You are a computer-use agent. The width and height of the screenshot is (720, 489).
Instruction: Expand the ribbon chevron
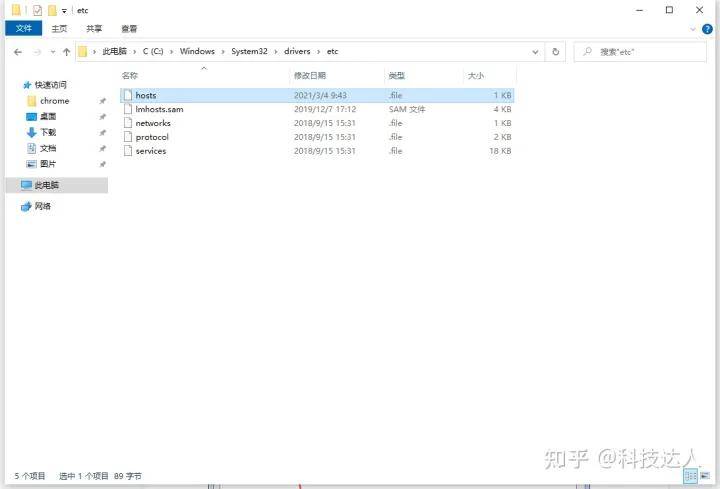pyautogui.click(x=692, y=29)
